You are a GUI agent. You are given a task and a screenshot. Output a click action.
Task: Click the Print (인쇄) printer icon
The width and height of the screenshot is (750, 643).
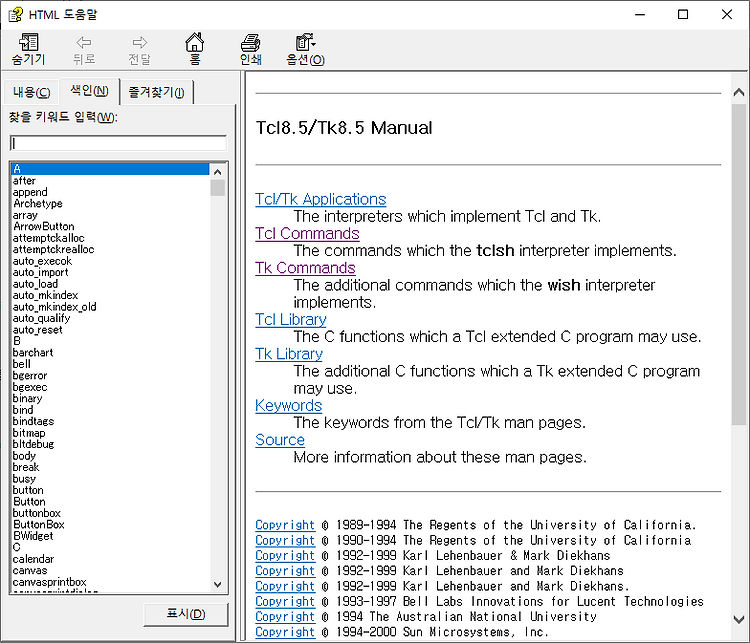[x=250, y=43]
